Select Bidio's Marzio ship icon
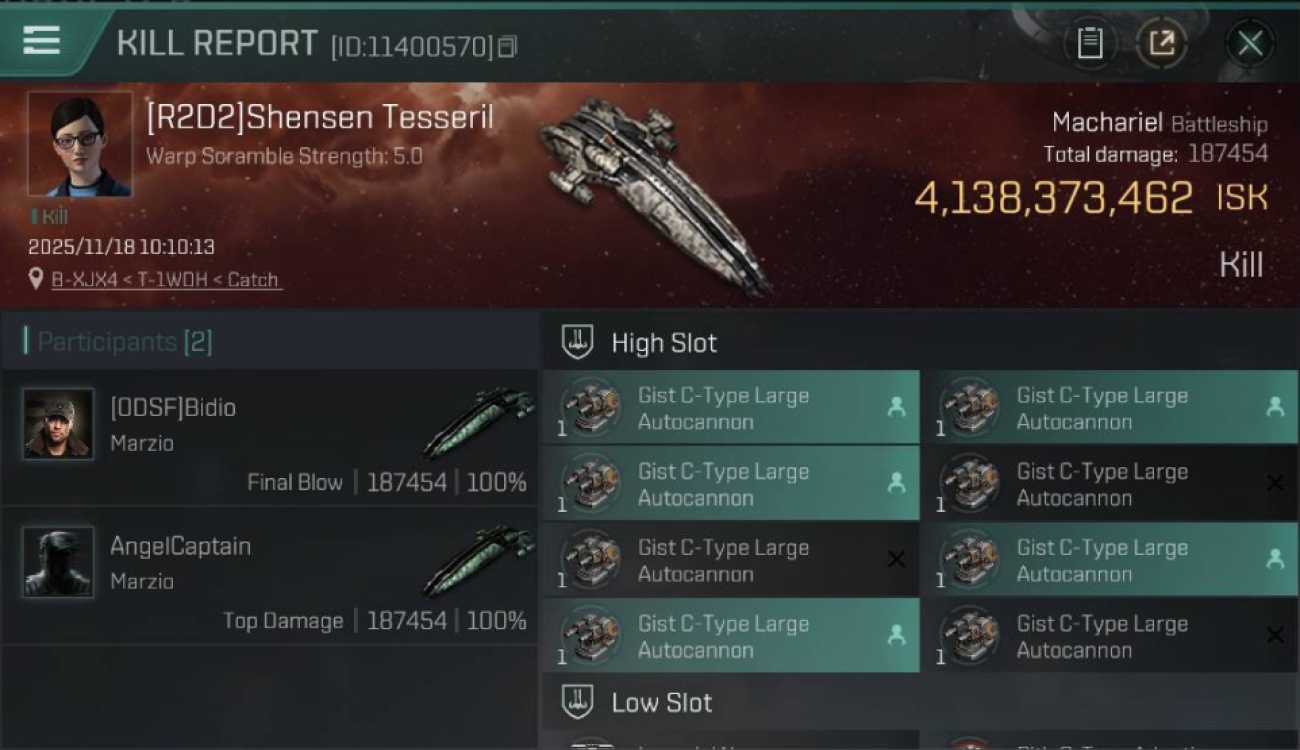The image size is (1300, 750). (478, 422)
